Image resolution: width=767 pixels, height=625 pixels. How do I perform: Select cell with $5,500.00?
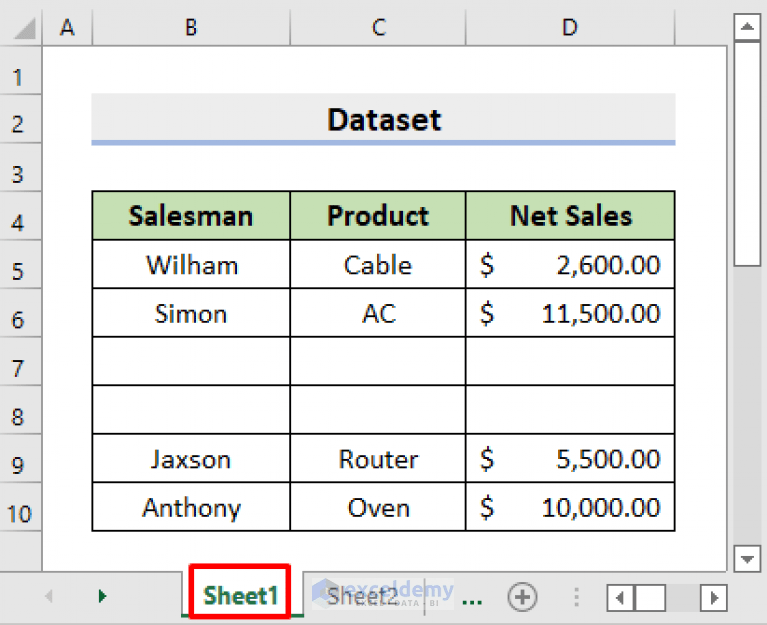pyautogui.click(x=570, y=459)
